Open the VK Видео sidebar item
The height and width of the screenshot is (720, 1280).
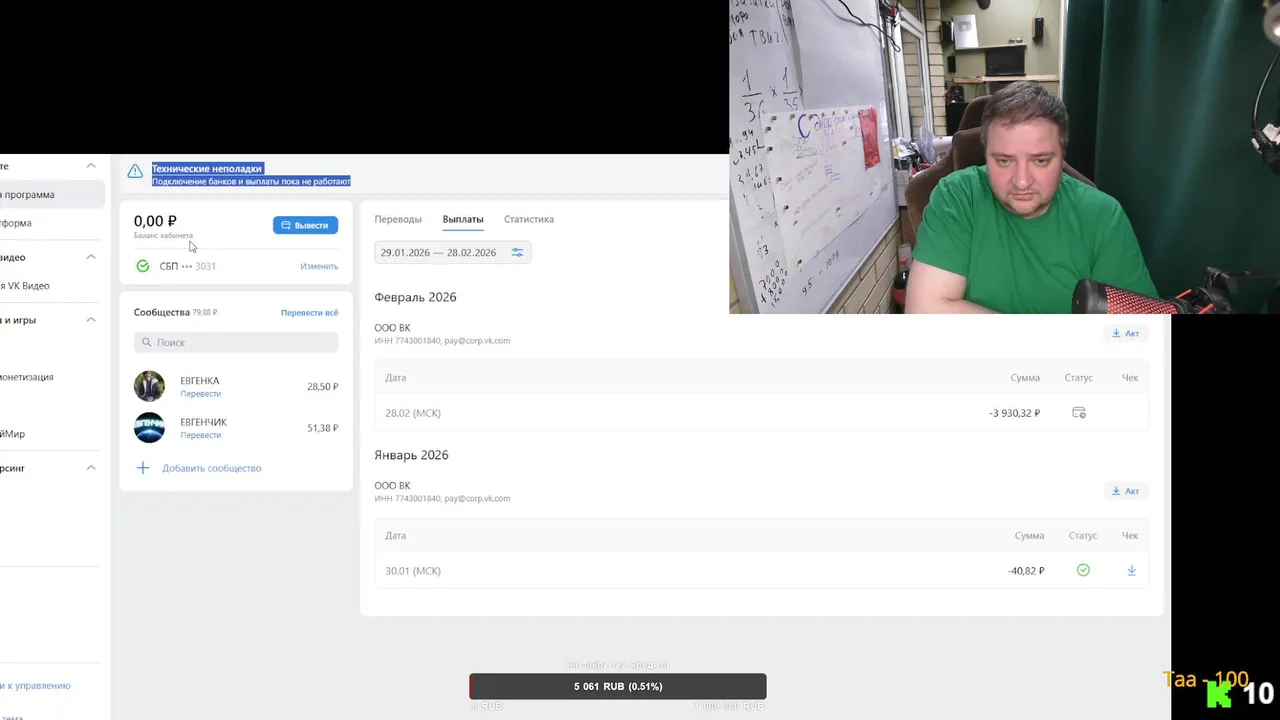(x=25, y=286)
